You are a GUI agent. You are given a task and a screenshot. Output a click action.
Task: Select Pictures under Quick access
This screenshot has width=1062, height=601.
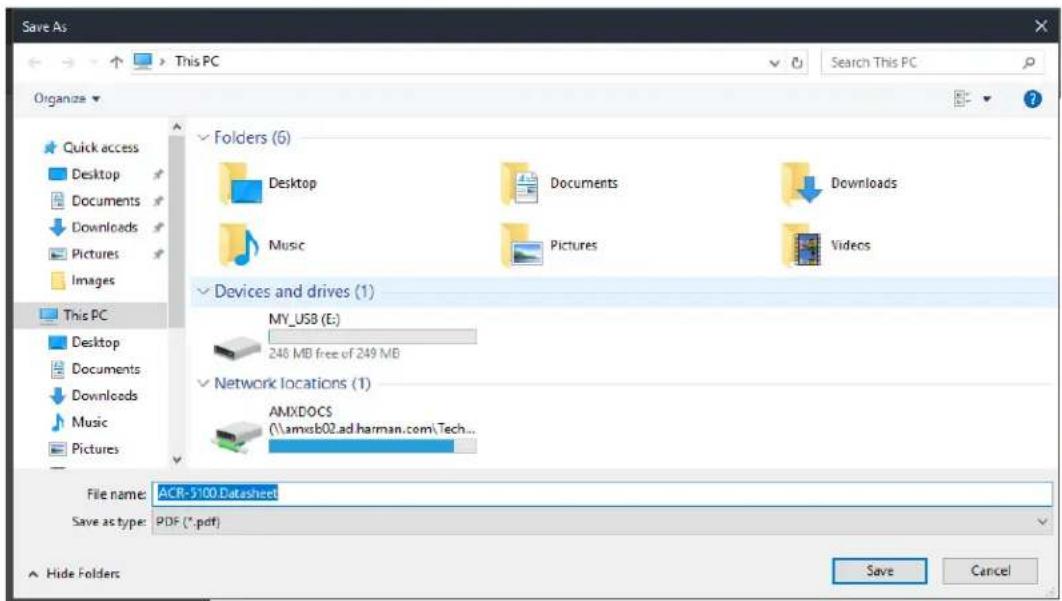click(84, 253)
